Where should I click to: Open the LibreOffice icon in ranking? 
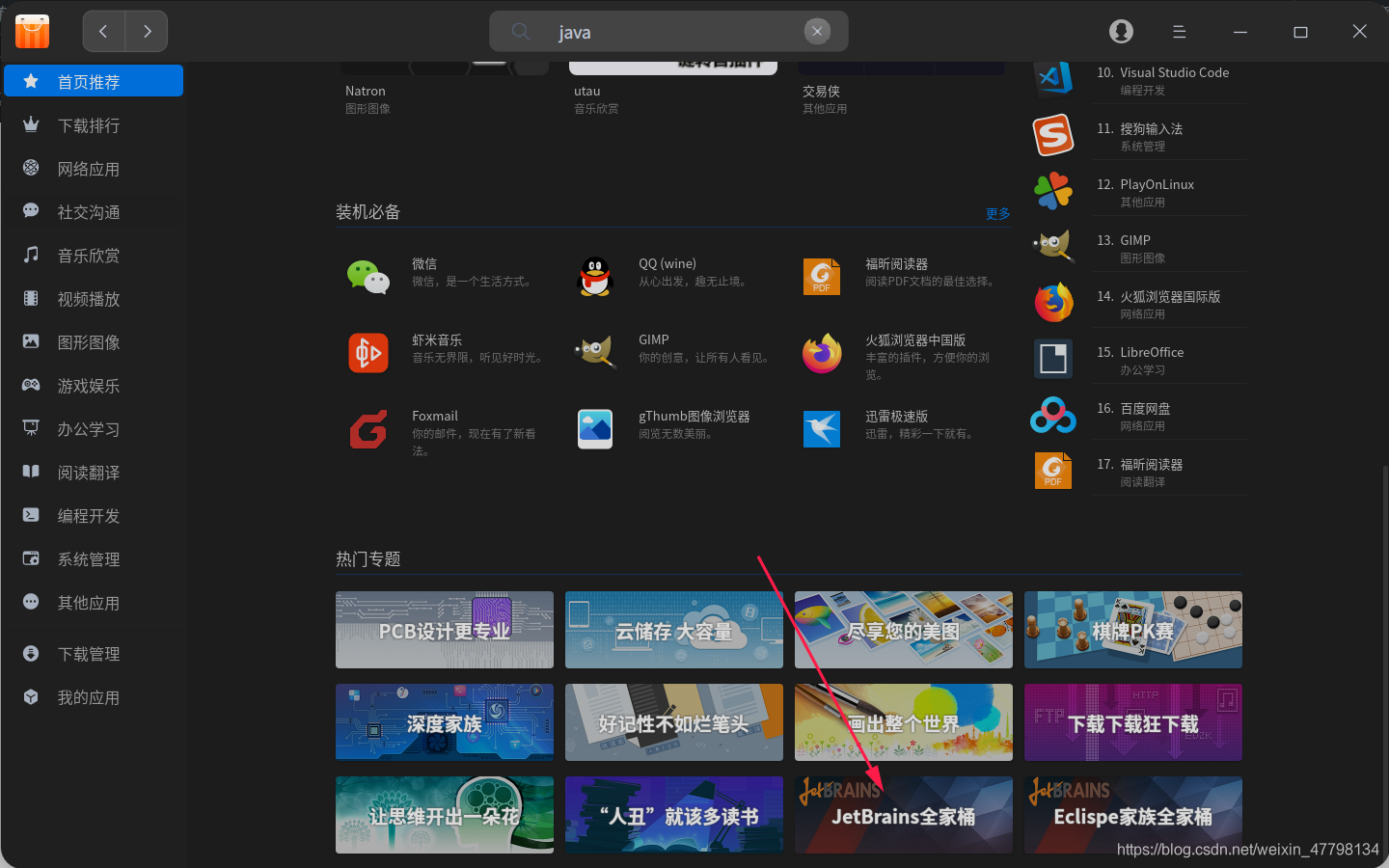(1052, 359)
